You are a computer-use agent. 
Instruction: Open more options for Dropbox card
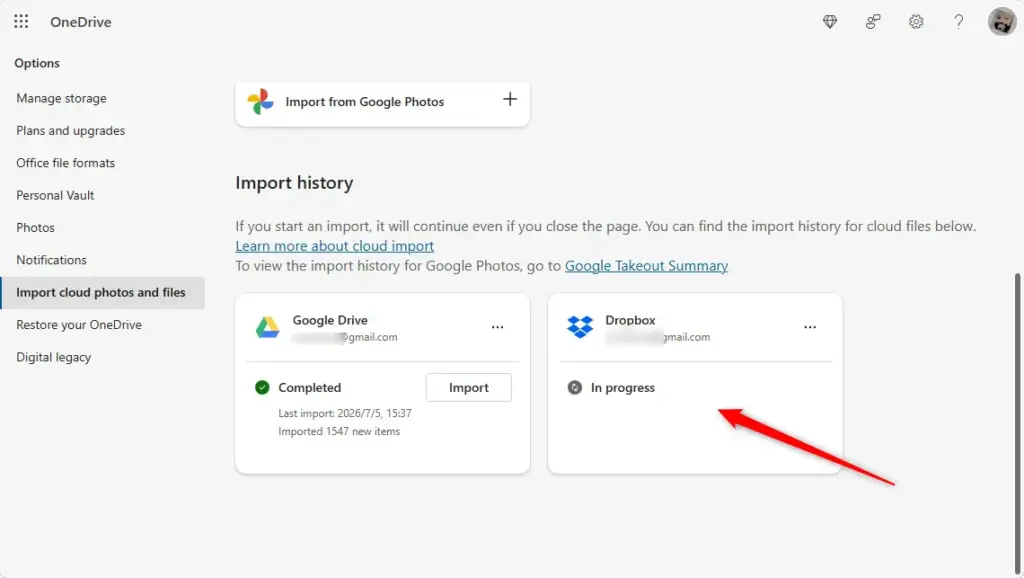pyautogui.click(x=810, y=327)
